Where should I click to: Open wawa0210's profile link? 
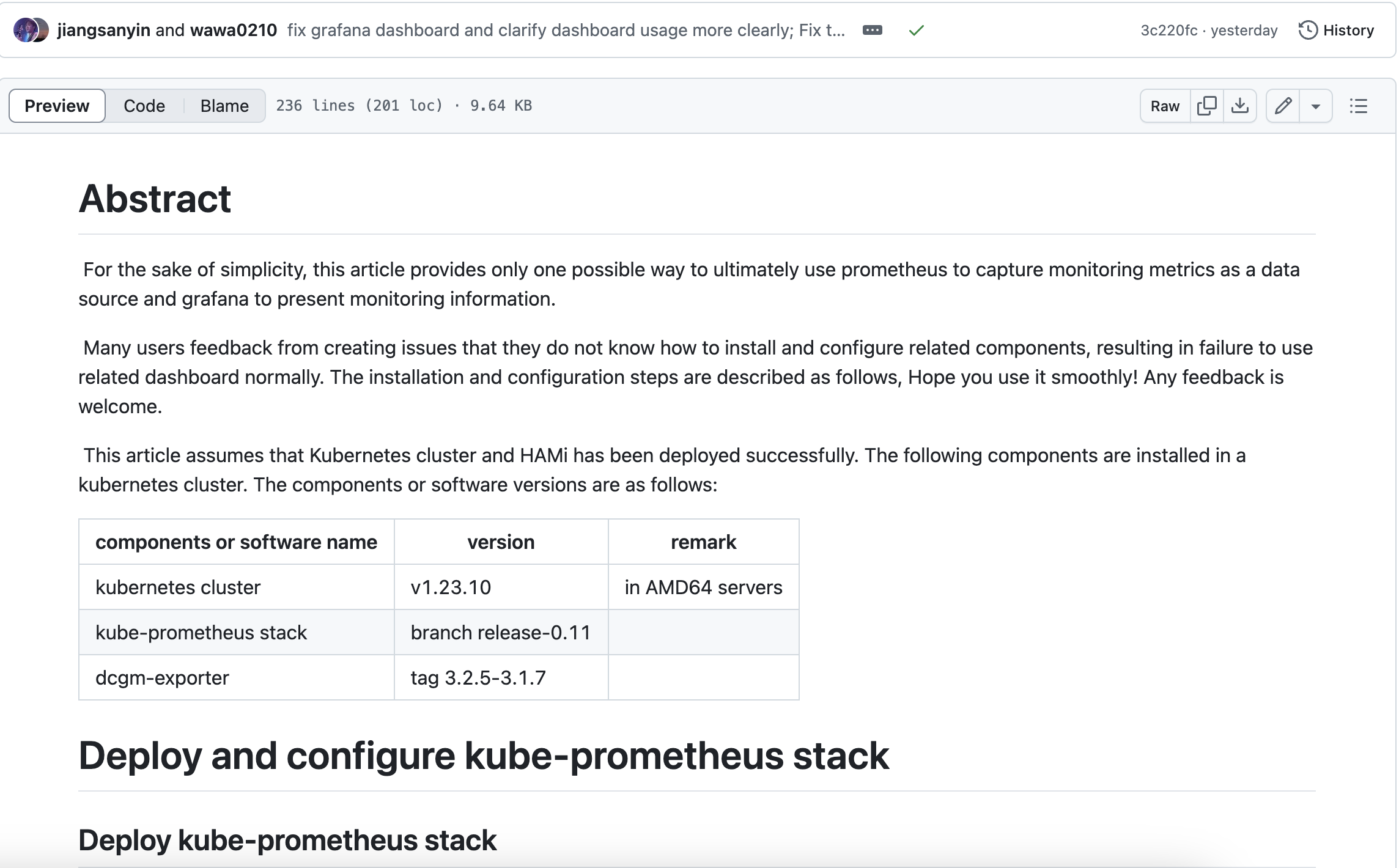pos(234,31)
